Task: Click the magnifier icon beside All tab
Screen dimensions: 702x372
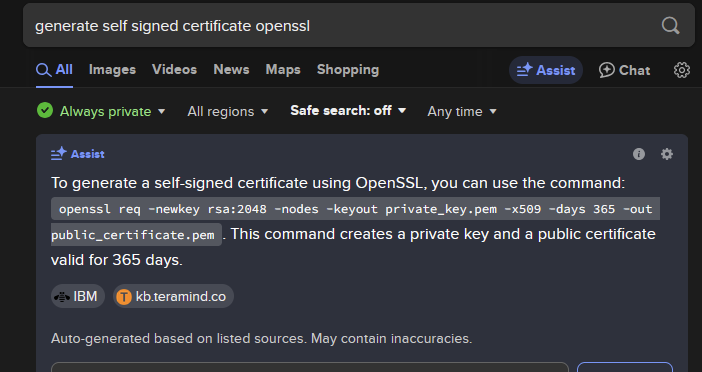Action: [x=43, y=70]
